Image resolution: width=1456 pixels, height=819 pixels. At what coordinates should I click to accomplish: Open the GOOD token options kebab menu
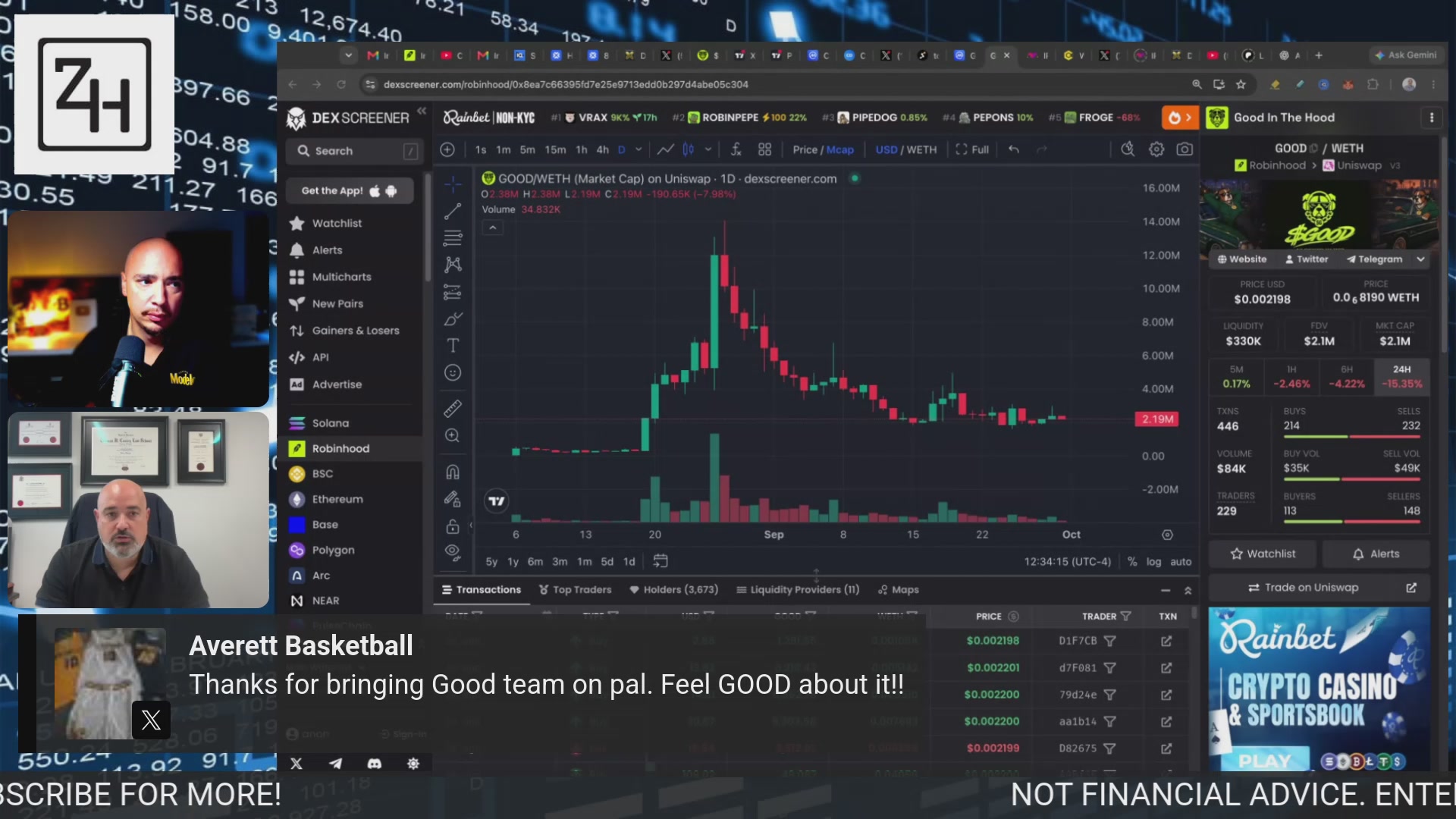click(x=1432, y=118)
